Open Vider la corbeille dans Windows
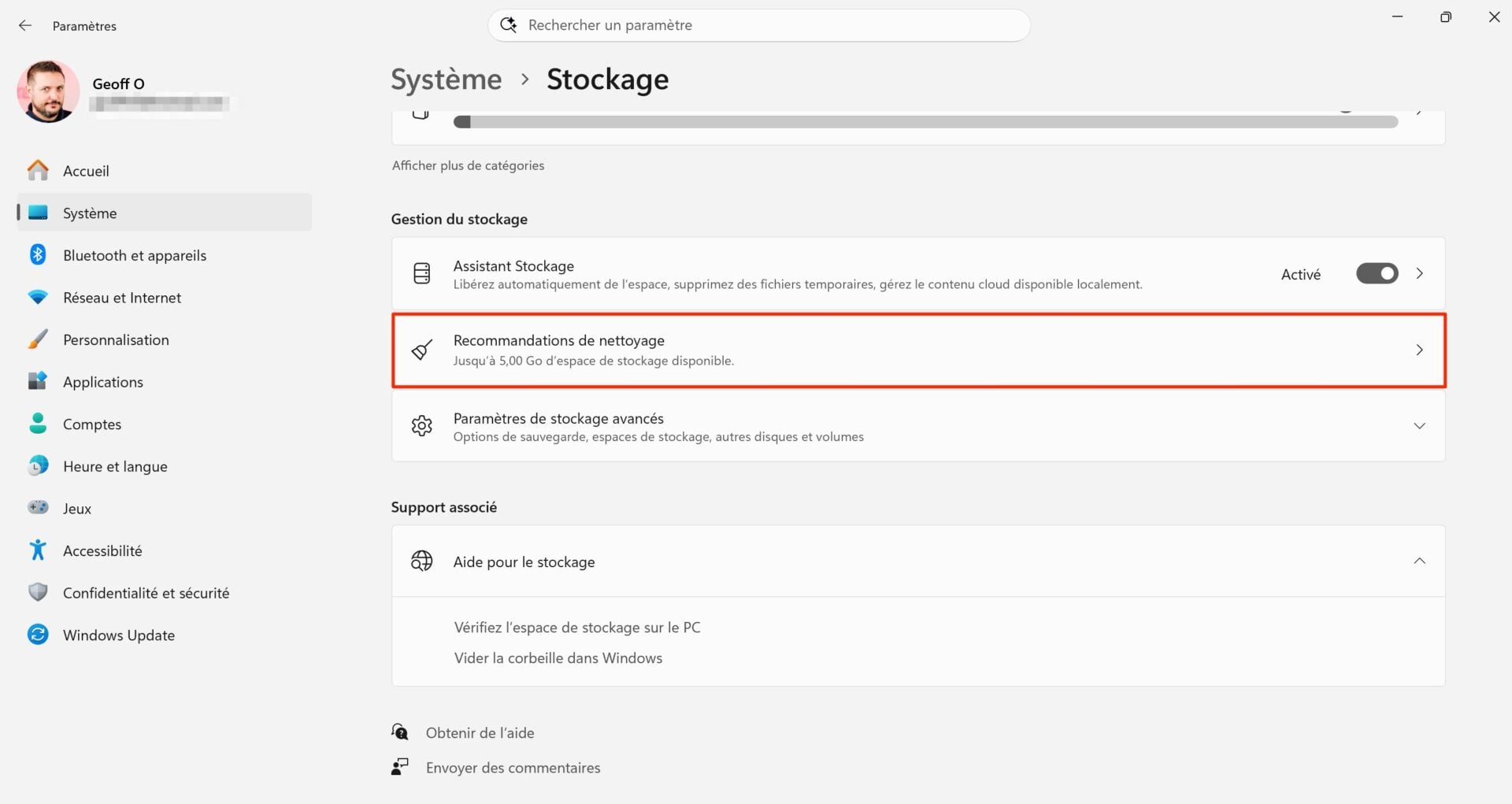 (558, 658)
